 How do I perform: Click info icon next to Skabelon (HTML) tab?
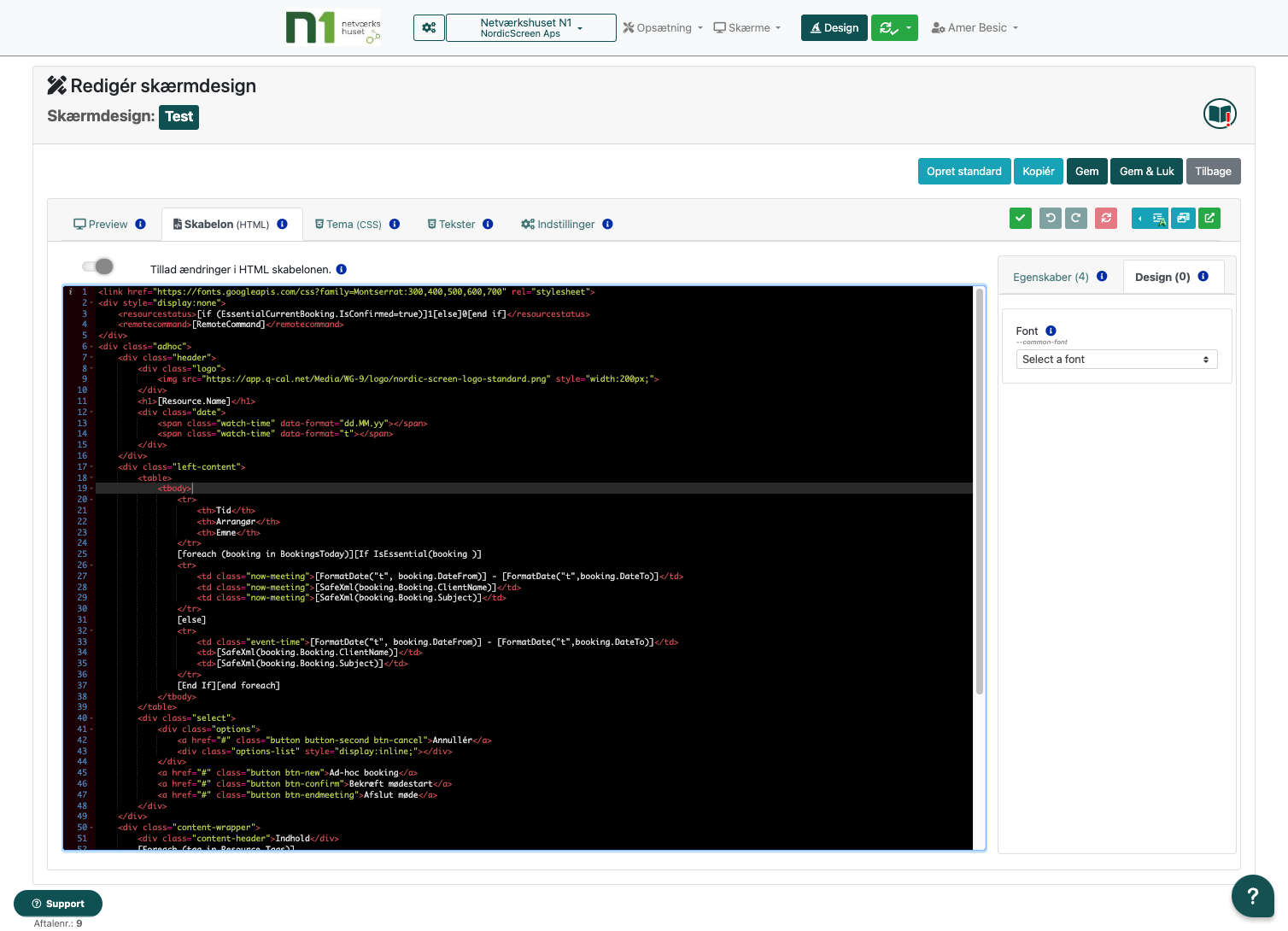[x=282, y=224]
